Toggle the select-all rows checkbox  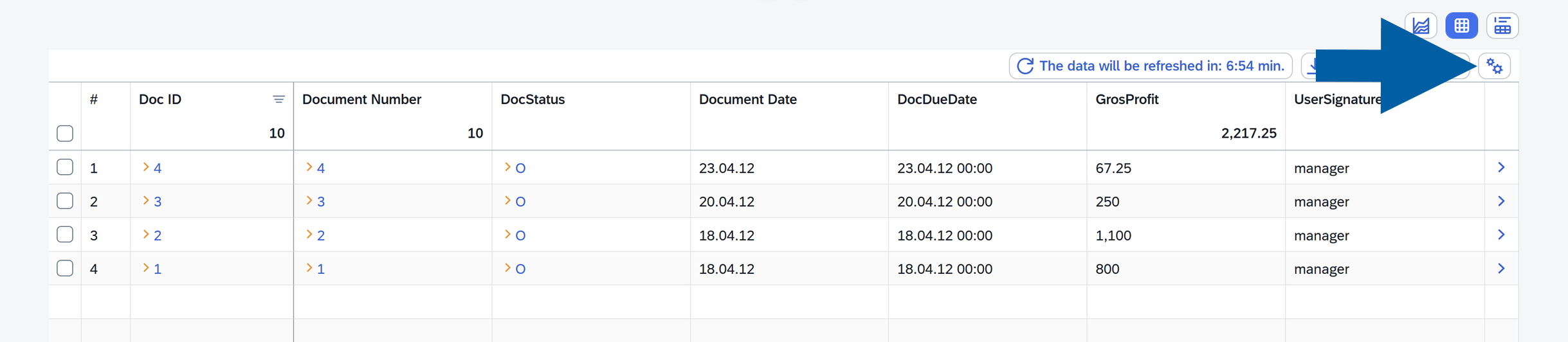(x=65, y=133)
